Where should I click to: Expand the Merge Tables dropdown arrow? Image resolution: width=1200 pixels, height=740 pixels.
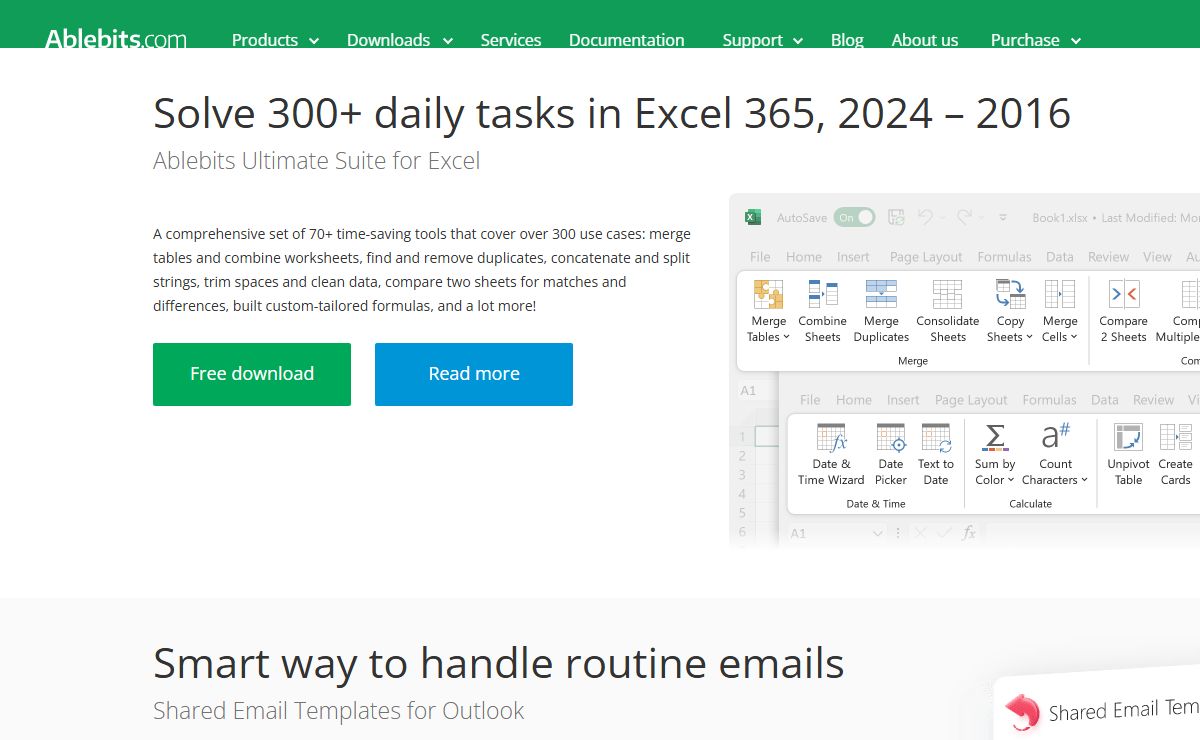click(786, 337)
